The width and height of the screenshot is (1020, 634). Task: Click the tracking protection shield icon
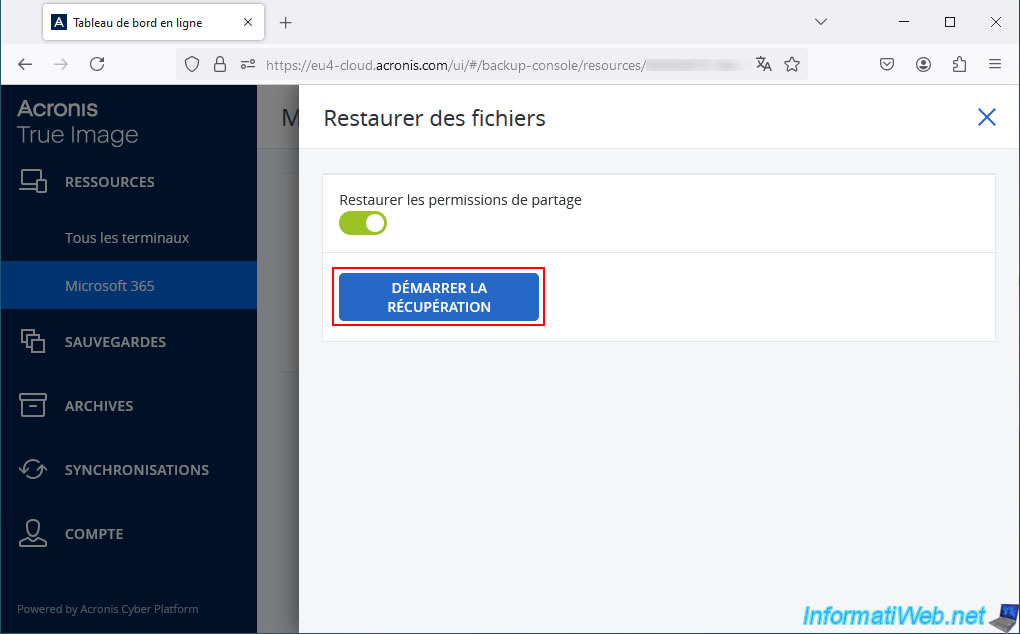click(x=192, y=64)
